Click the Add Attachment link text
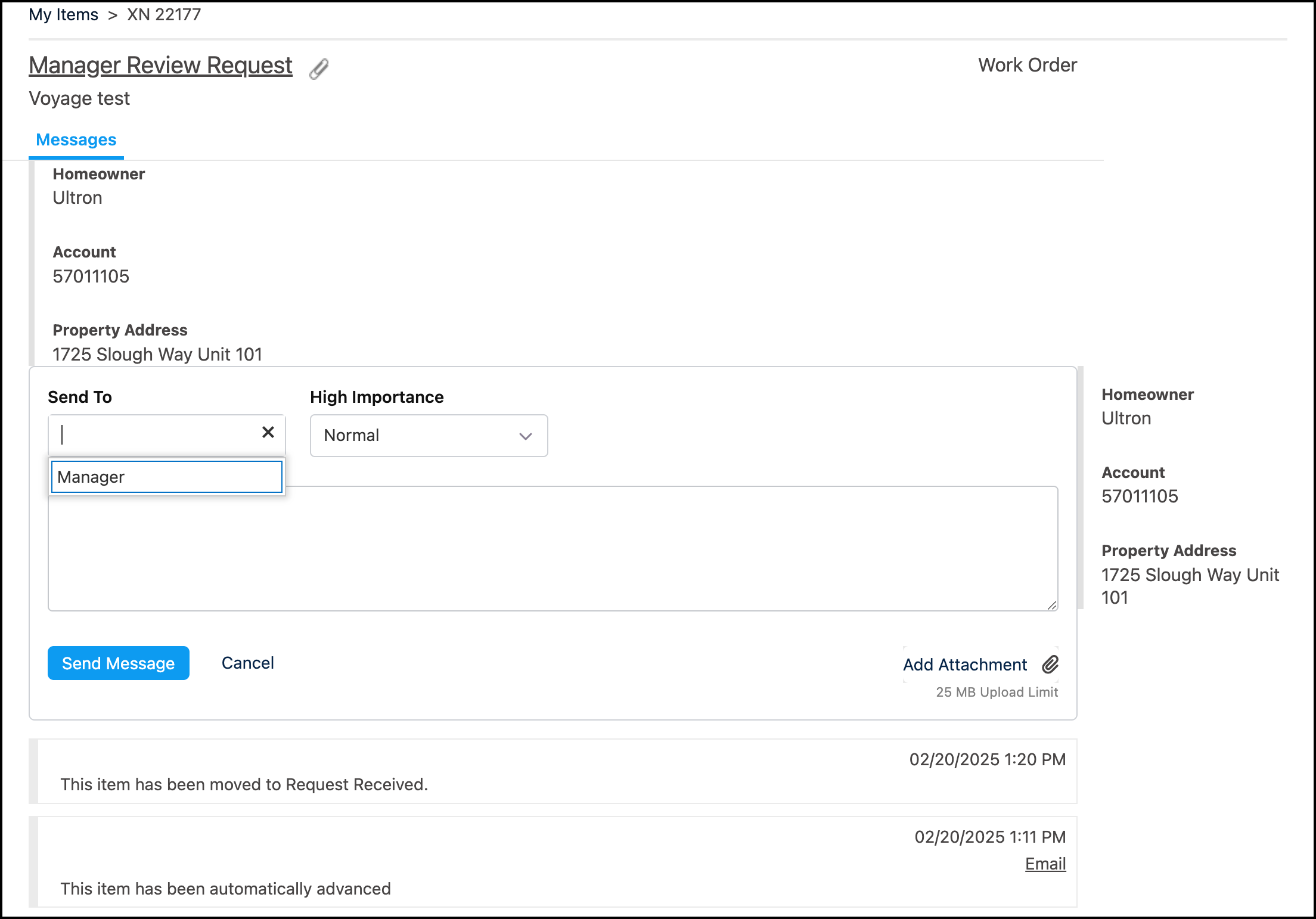 point(965,665)
